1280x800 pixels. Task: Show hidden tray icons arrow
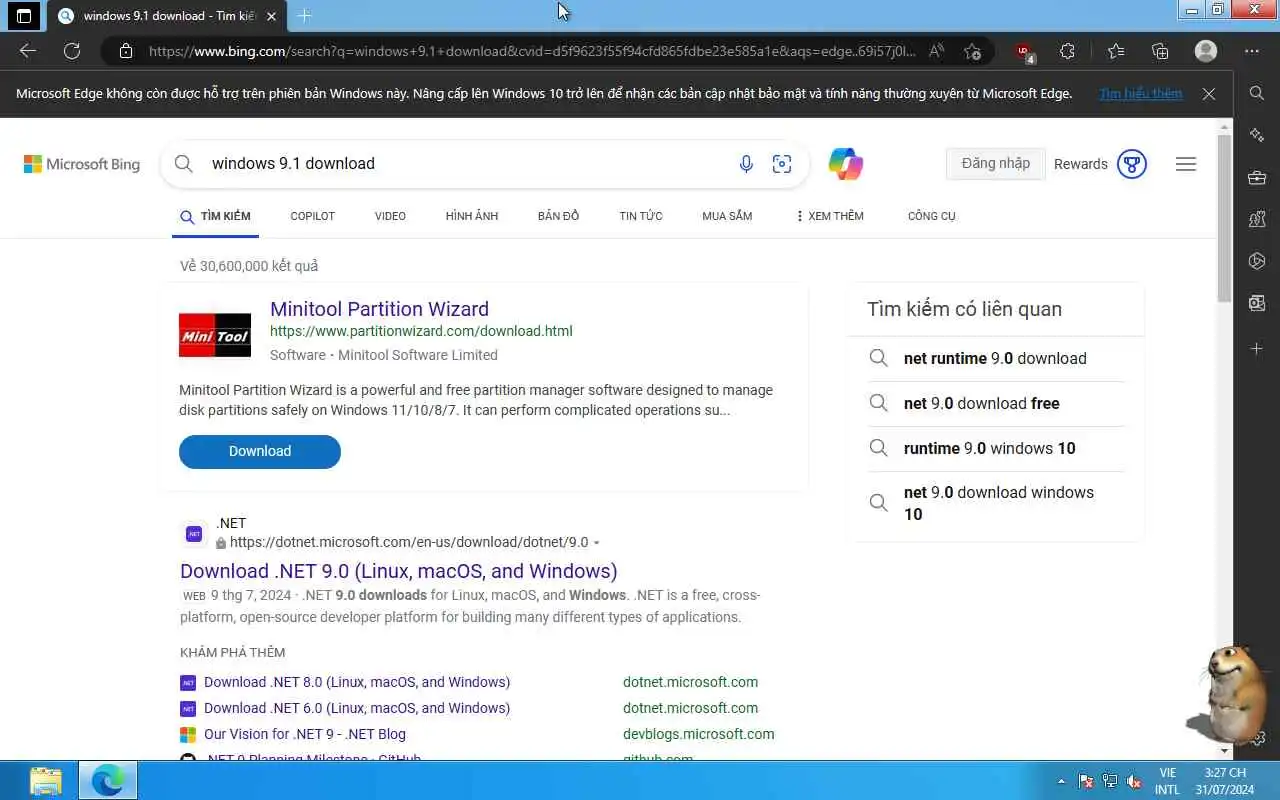coord(1061,781)
